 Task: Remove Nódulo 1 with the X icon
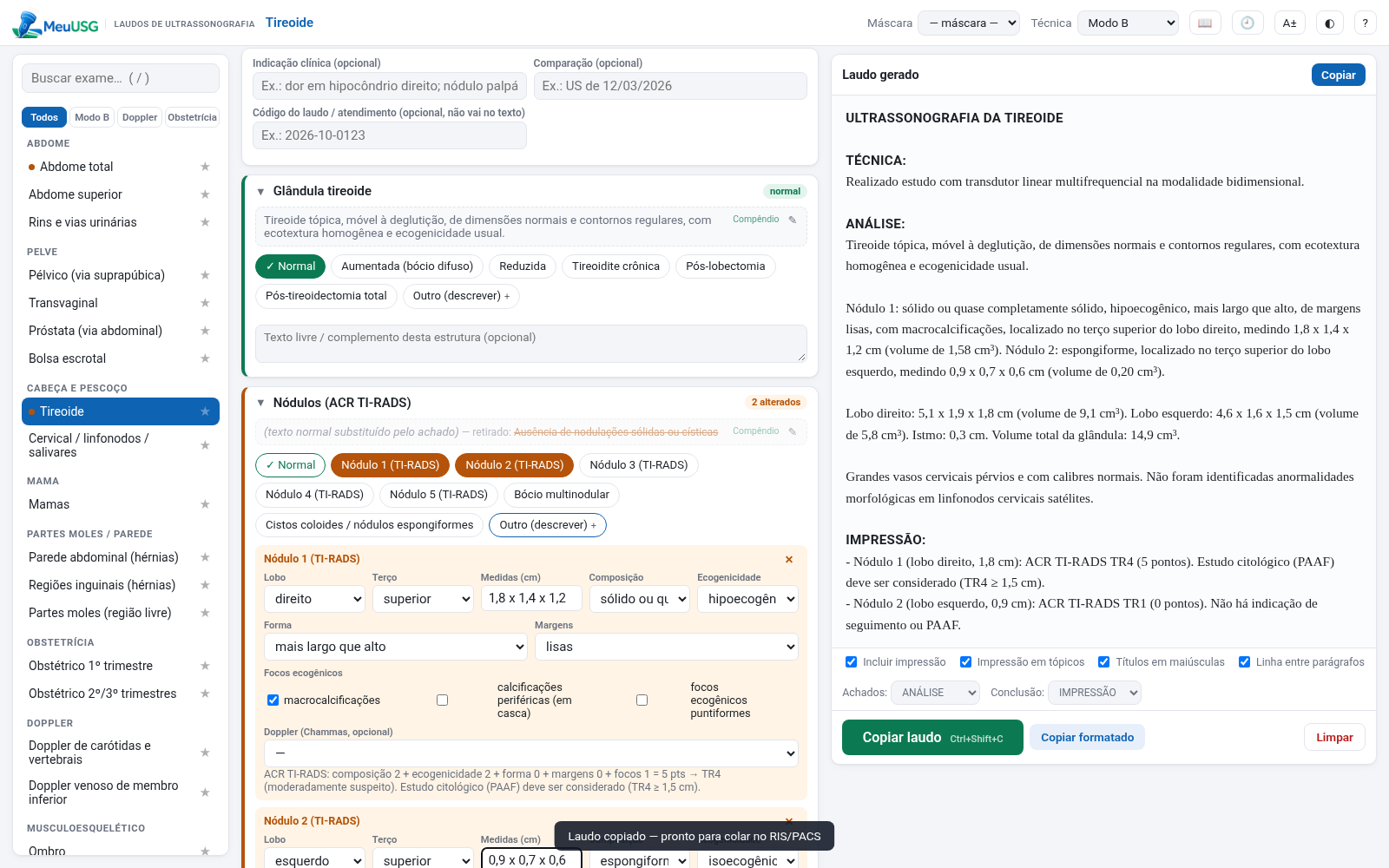789,559
